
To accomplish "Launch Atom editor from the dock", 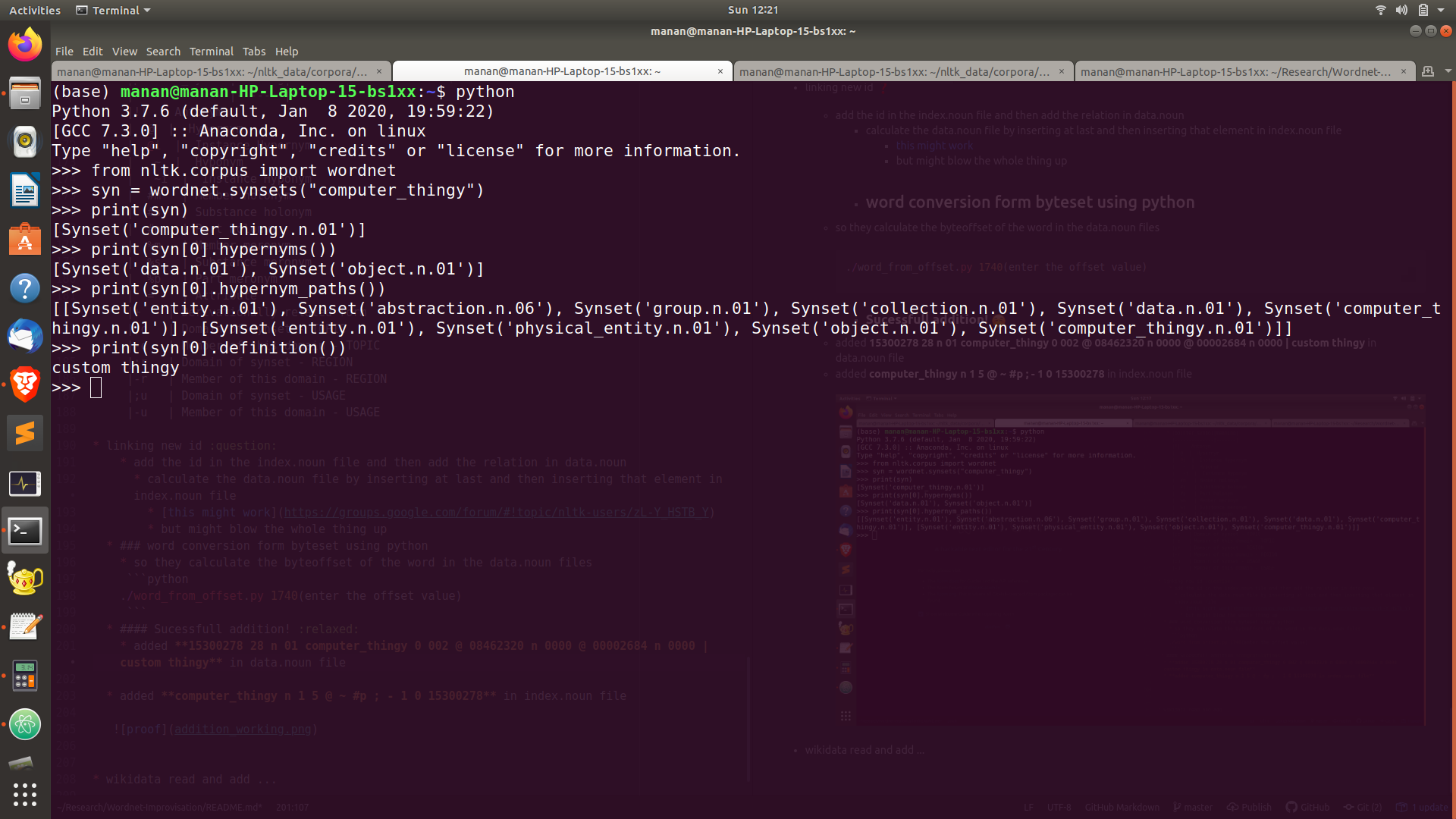I will click(25, 724).
